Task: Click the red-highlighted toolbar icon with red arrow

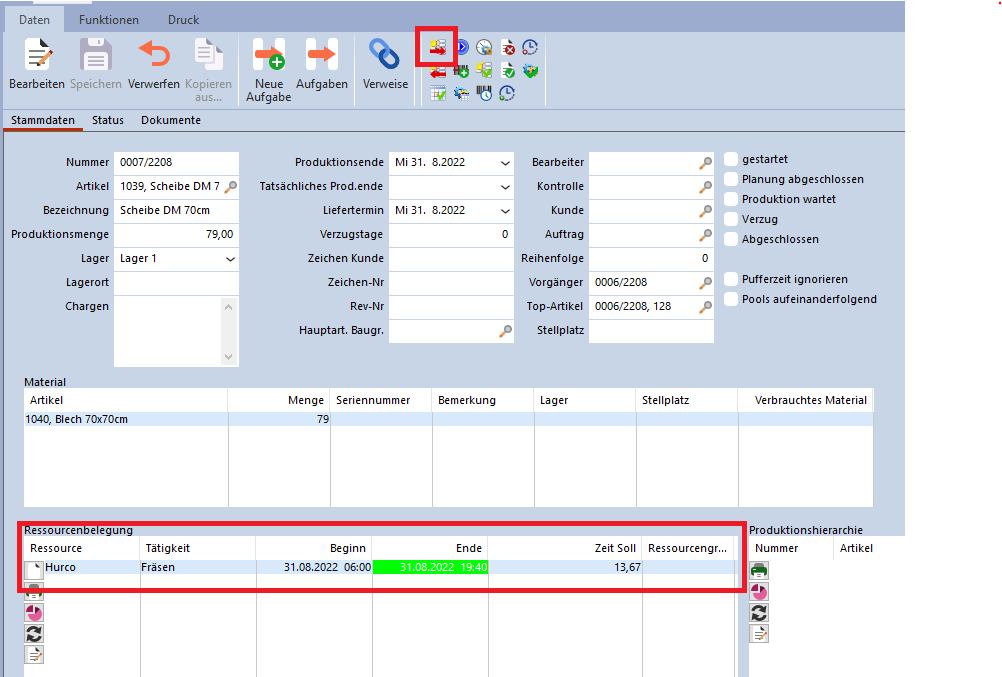Action: pos(438,47)
